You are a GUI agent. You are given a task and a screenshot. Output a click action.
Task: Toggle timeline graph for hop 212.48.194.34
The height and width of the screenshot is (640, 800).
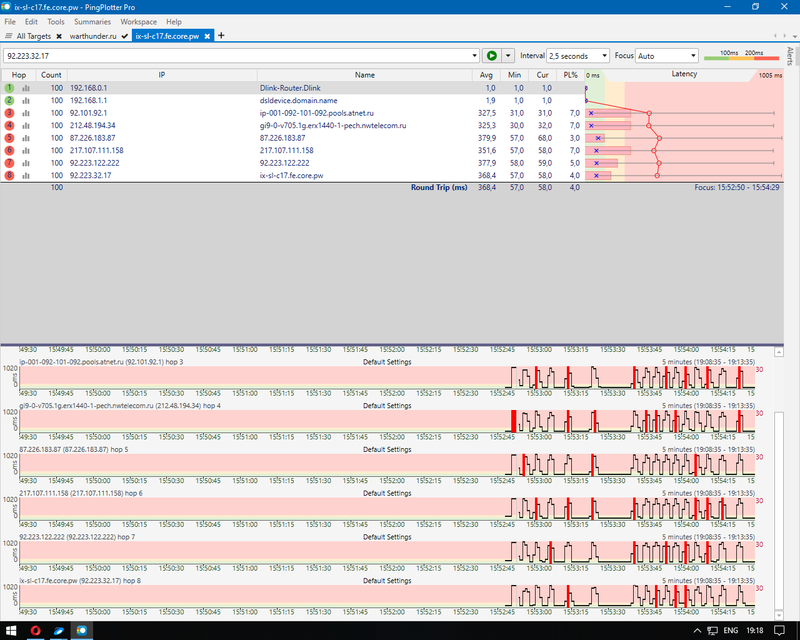26,126
